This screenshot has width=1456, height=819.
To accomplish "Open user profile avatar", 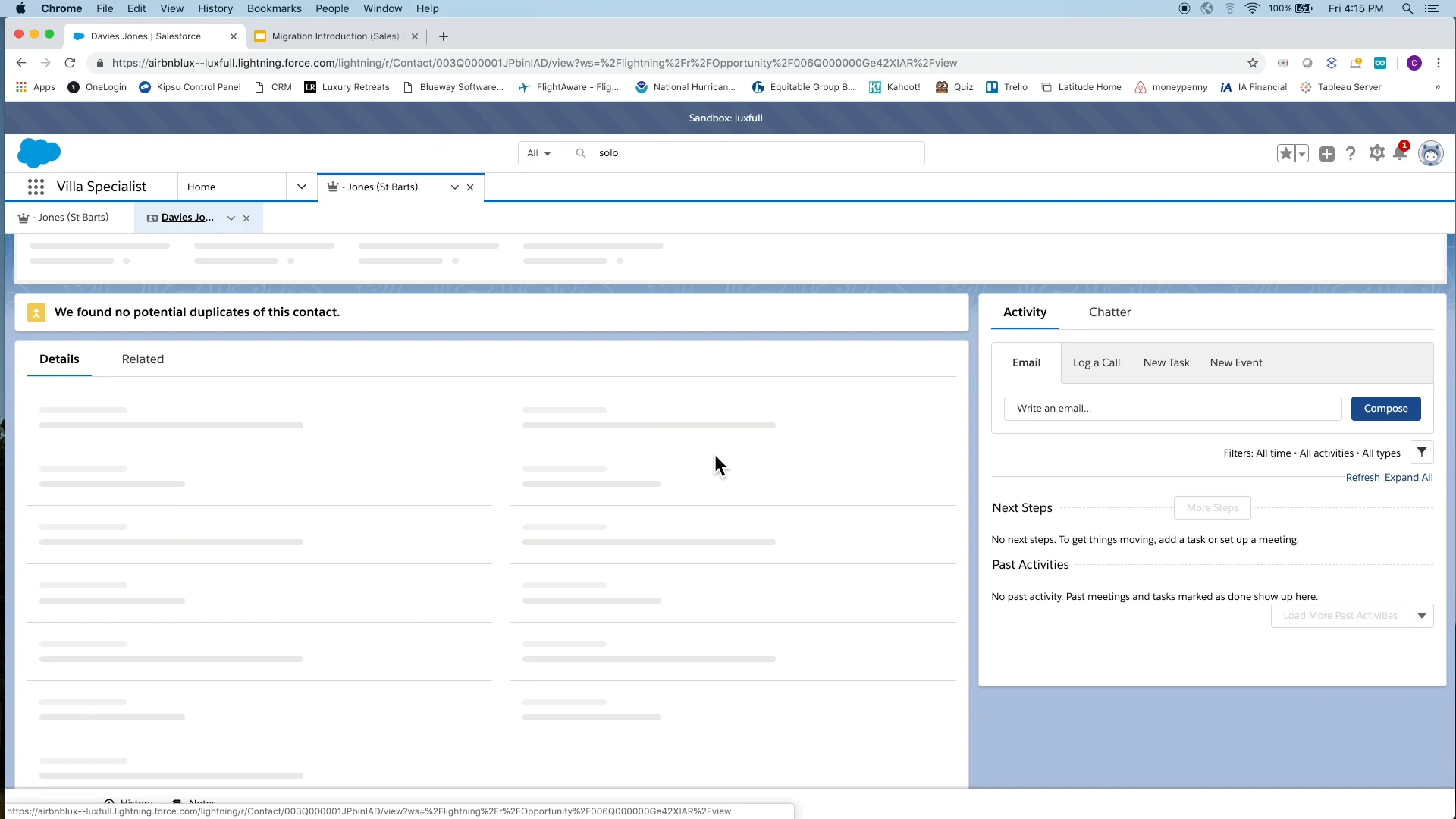I will tap(1430, 153).
